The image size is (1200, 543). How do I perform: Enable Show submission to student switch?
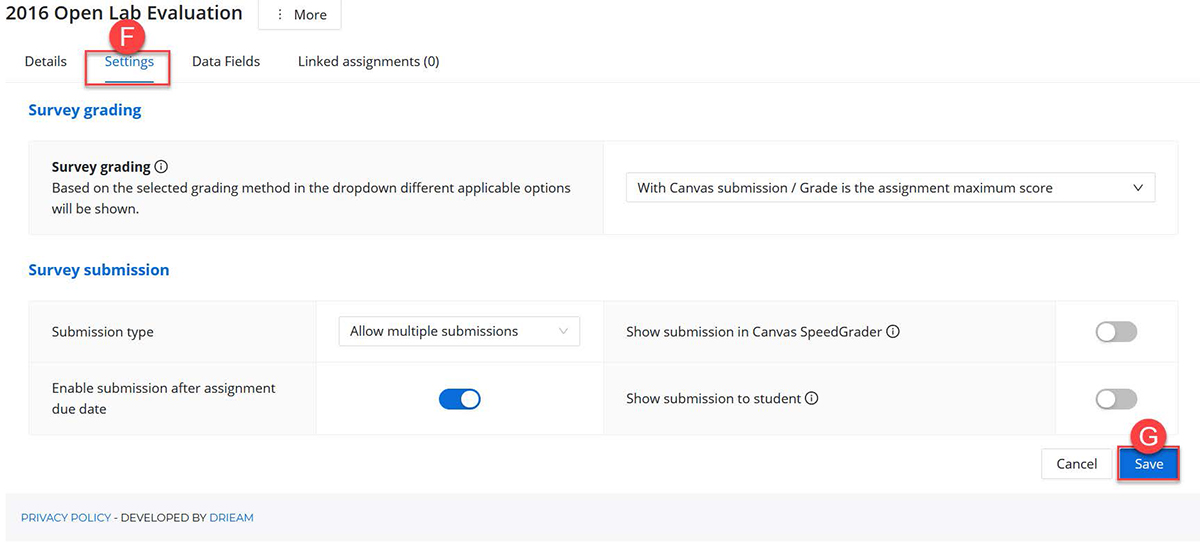tap(1116, 399)
